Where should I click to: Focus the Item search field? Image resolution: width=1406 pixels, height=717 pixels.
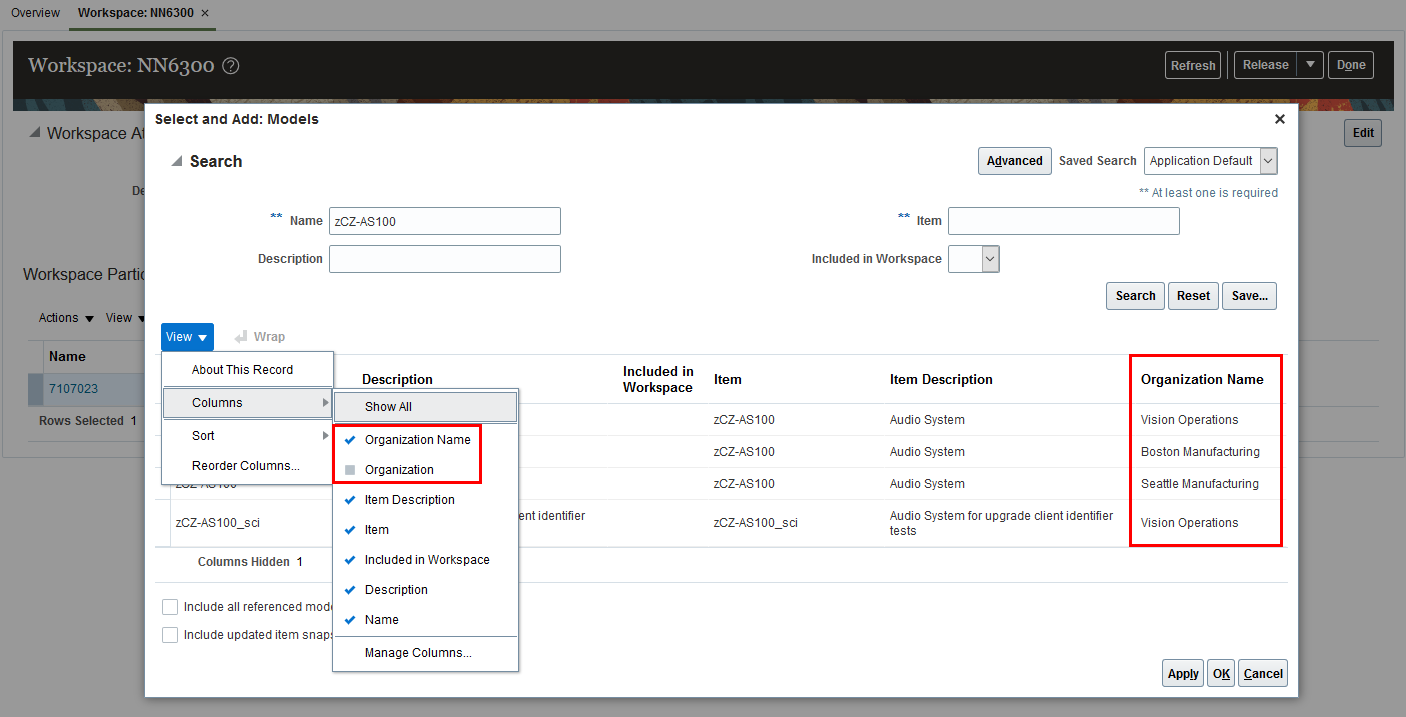(1064, 221)
